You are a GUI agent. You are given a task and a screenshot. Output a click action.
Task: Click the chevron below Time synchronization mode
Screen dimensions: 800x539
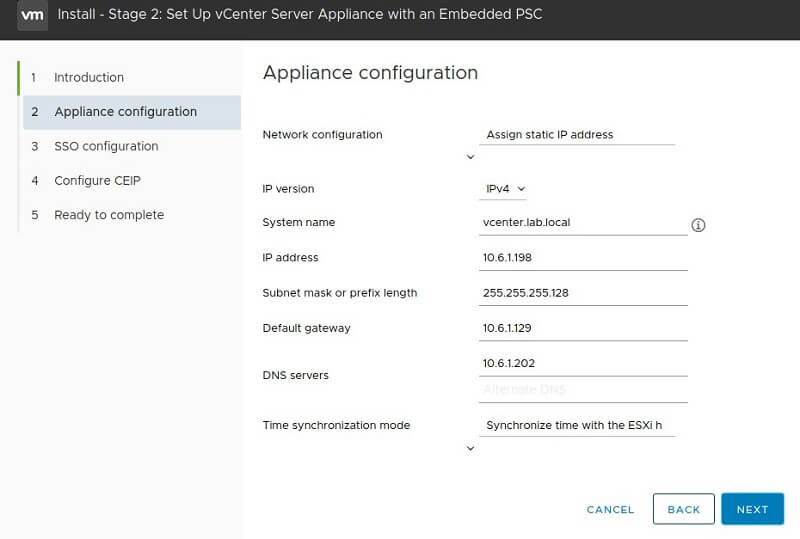(x=470, y=449)
